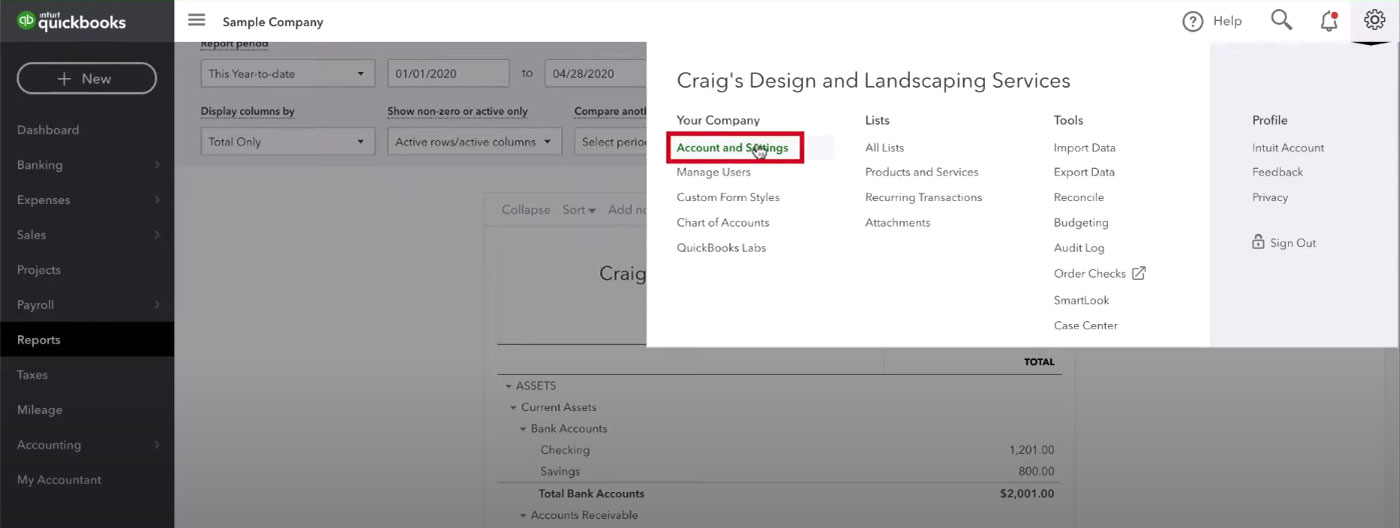The width and height of the screenshot is (1400, 528).
Task: Open Custom Form Styles
Action: (728, 197)
